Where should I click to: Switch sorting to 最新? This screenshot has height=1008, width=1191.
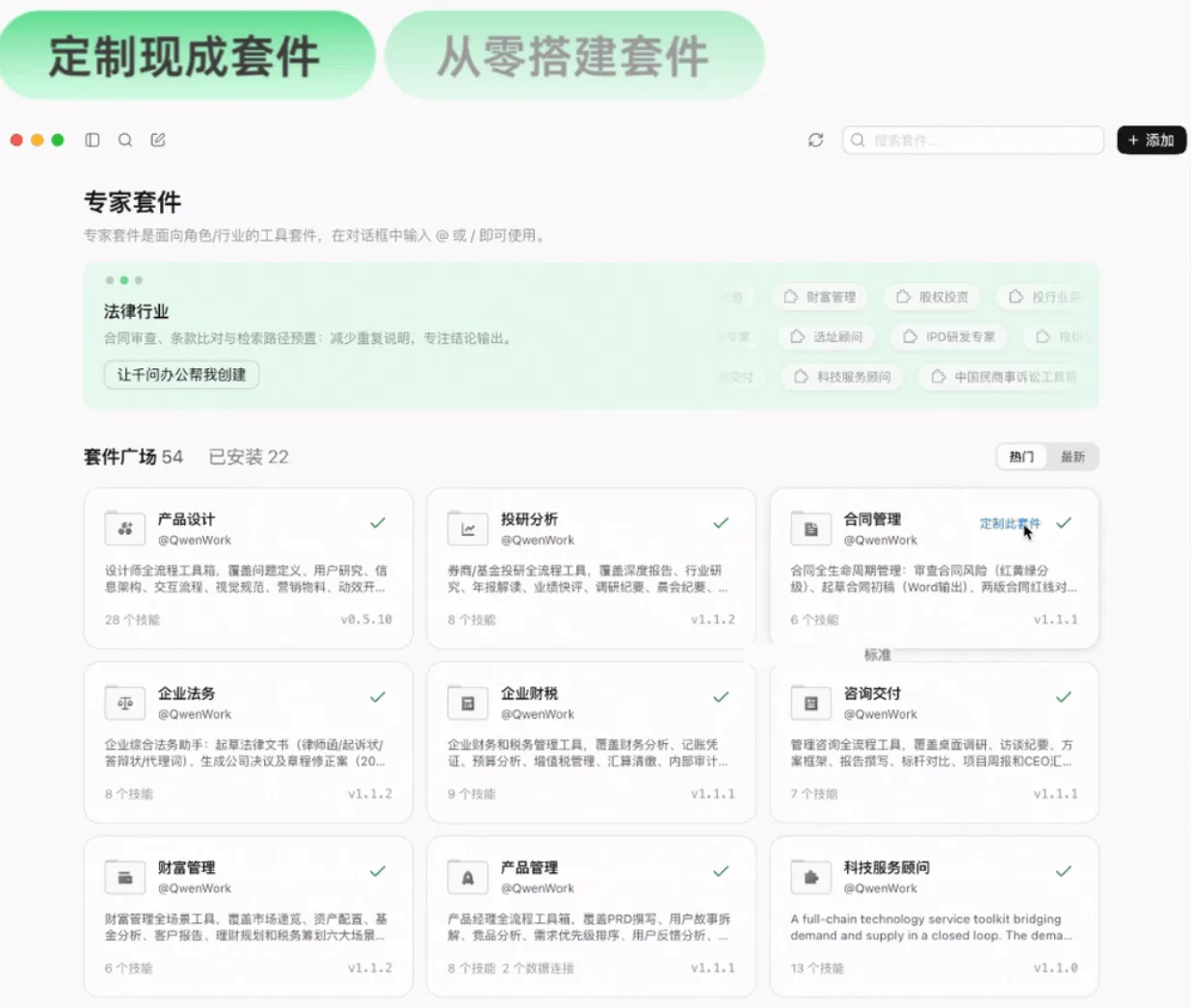(1072, 457)
